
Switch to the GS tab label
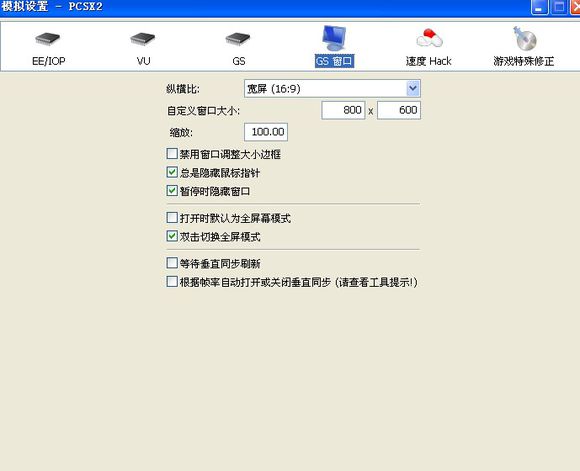click(239, 61)
